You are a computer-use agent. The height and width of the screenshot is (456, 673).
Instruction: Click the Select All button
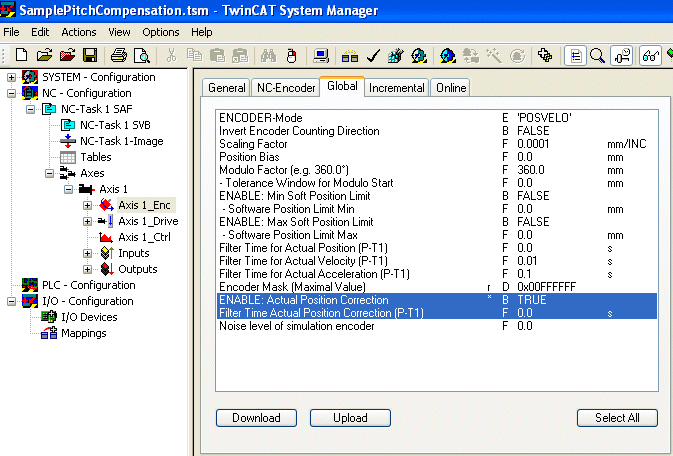(617, 418)
